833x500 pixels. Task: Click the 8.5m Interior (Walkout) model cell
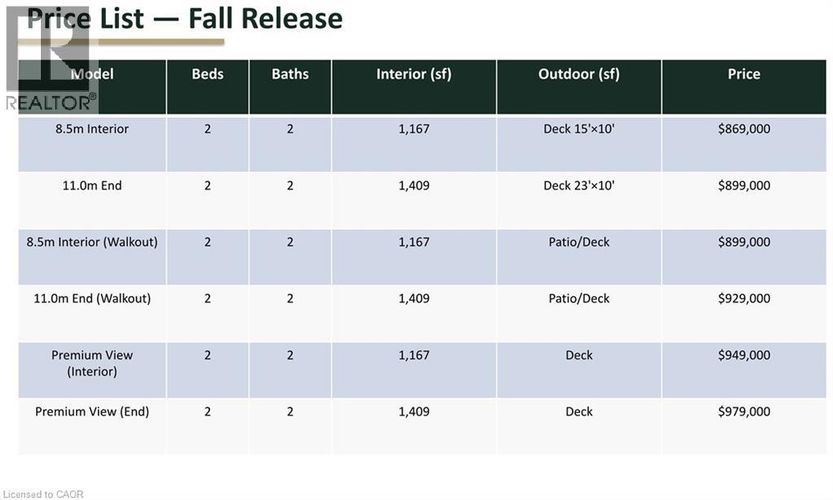pos(92,242)
